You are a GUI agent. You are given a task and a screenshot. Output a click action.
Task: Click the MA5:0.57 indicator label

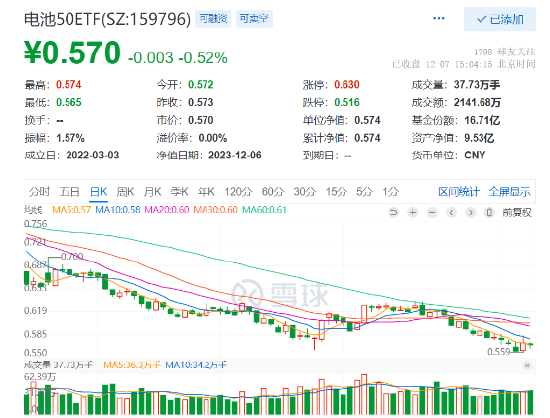coord(72,210)
